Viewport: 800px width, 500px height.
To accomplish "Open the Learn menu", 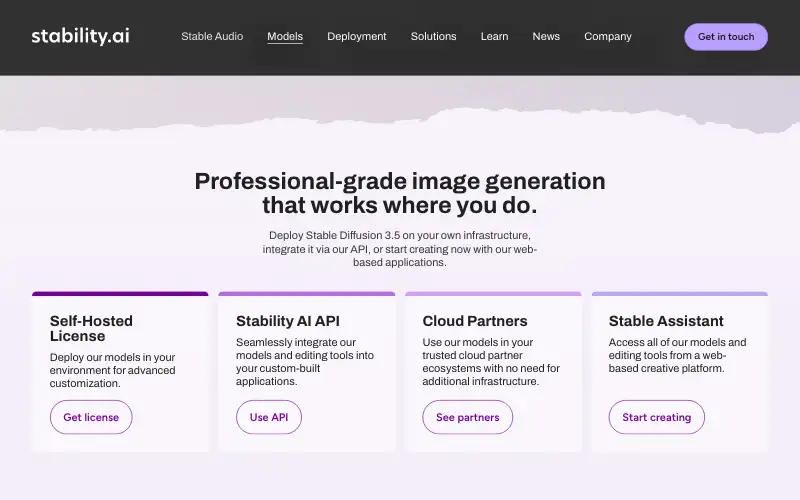I will pos(494,36).
